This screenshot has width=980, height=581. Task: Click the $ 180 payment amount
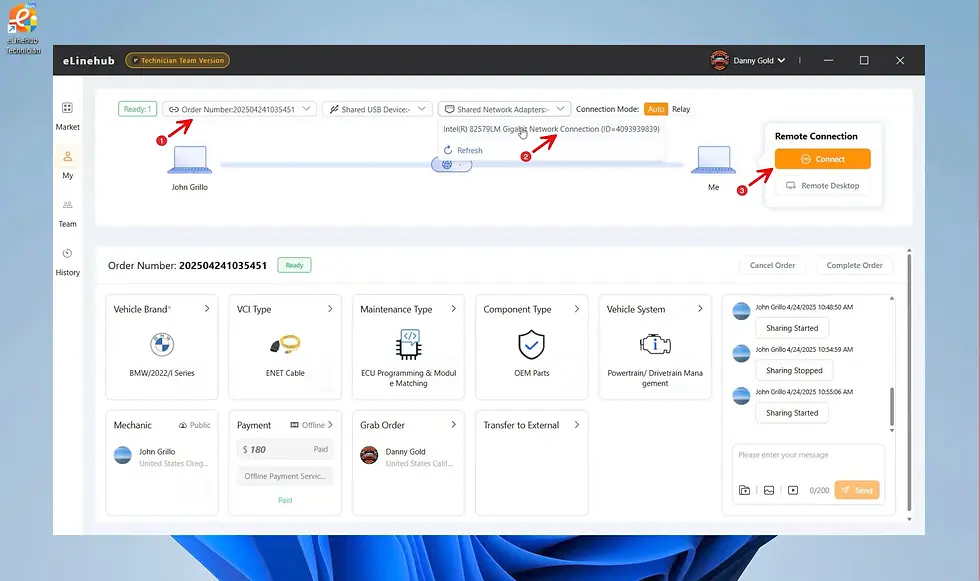[254, 449]
